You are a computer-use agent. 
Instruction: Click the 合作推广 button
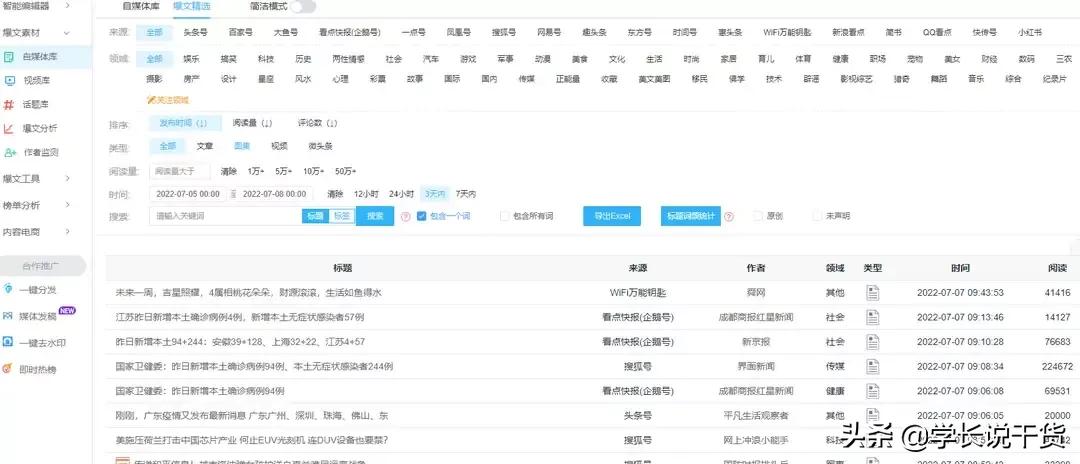tap(43, 266)
